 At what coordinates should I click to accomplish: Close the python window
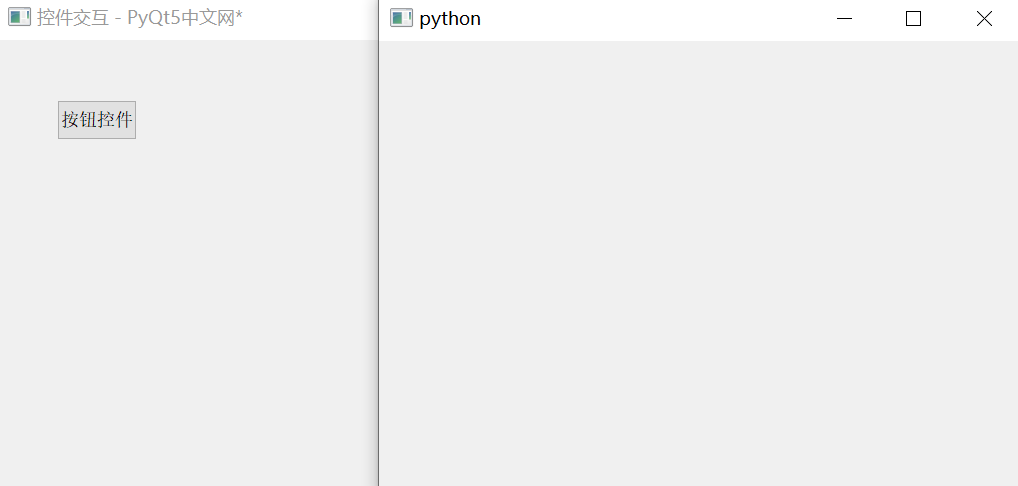click(x=984, y=18)
